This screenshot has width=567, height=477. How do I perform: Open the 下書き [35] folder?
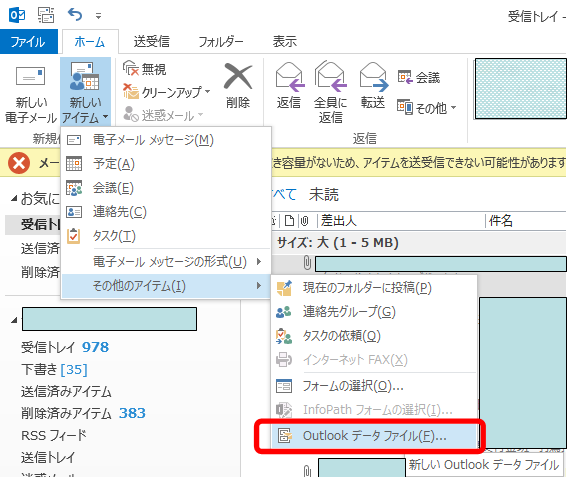click(x=54, y=370)
